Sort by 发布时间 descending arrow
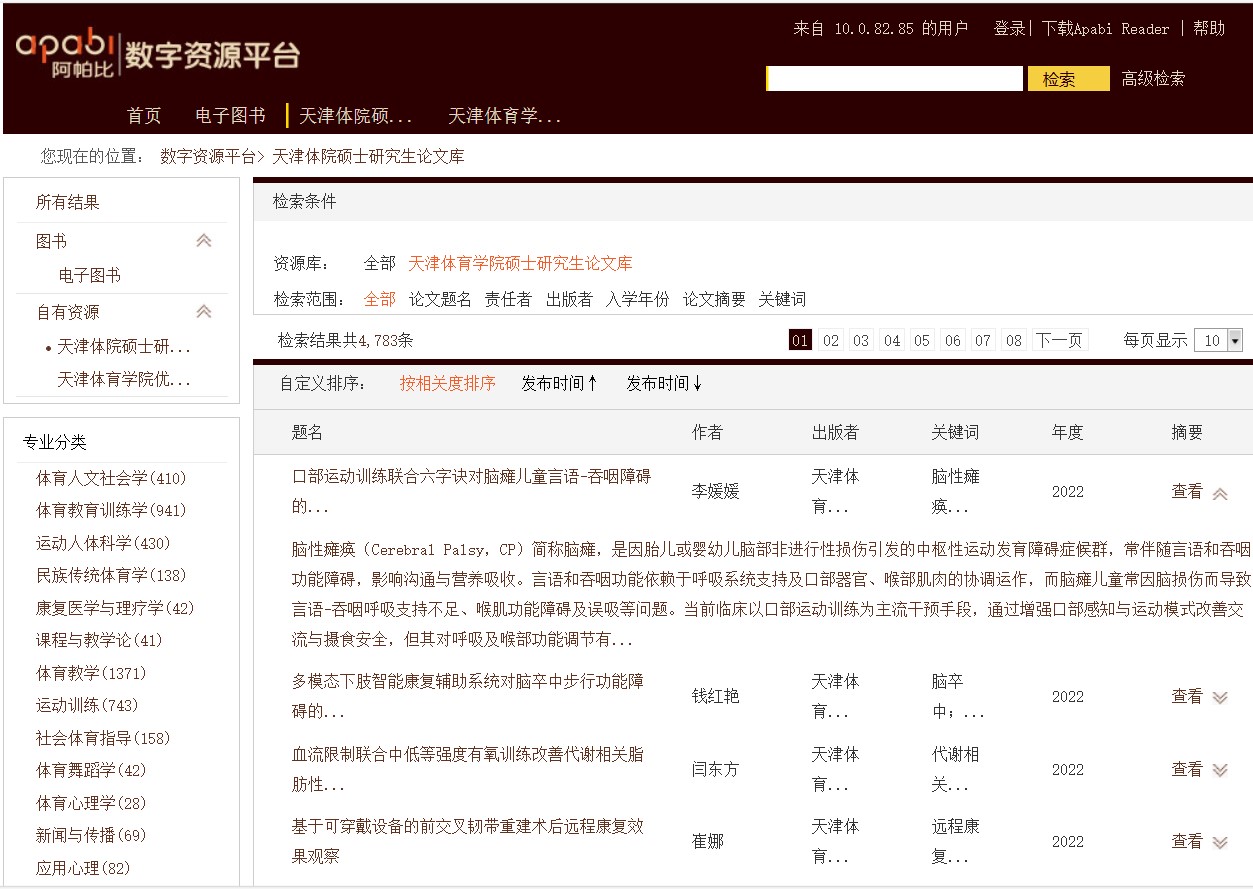1253x889 pixels. pos(697,383)
